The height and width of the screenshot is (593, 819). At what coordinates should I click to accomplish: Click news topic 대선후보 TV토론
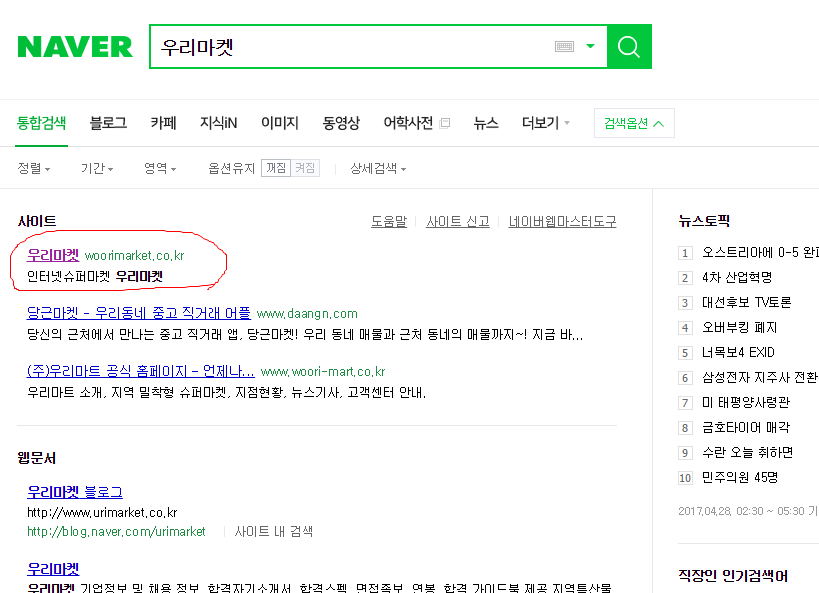[746, 303]
